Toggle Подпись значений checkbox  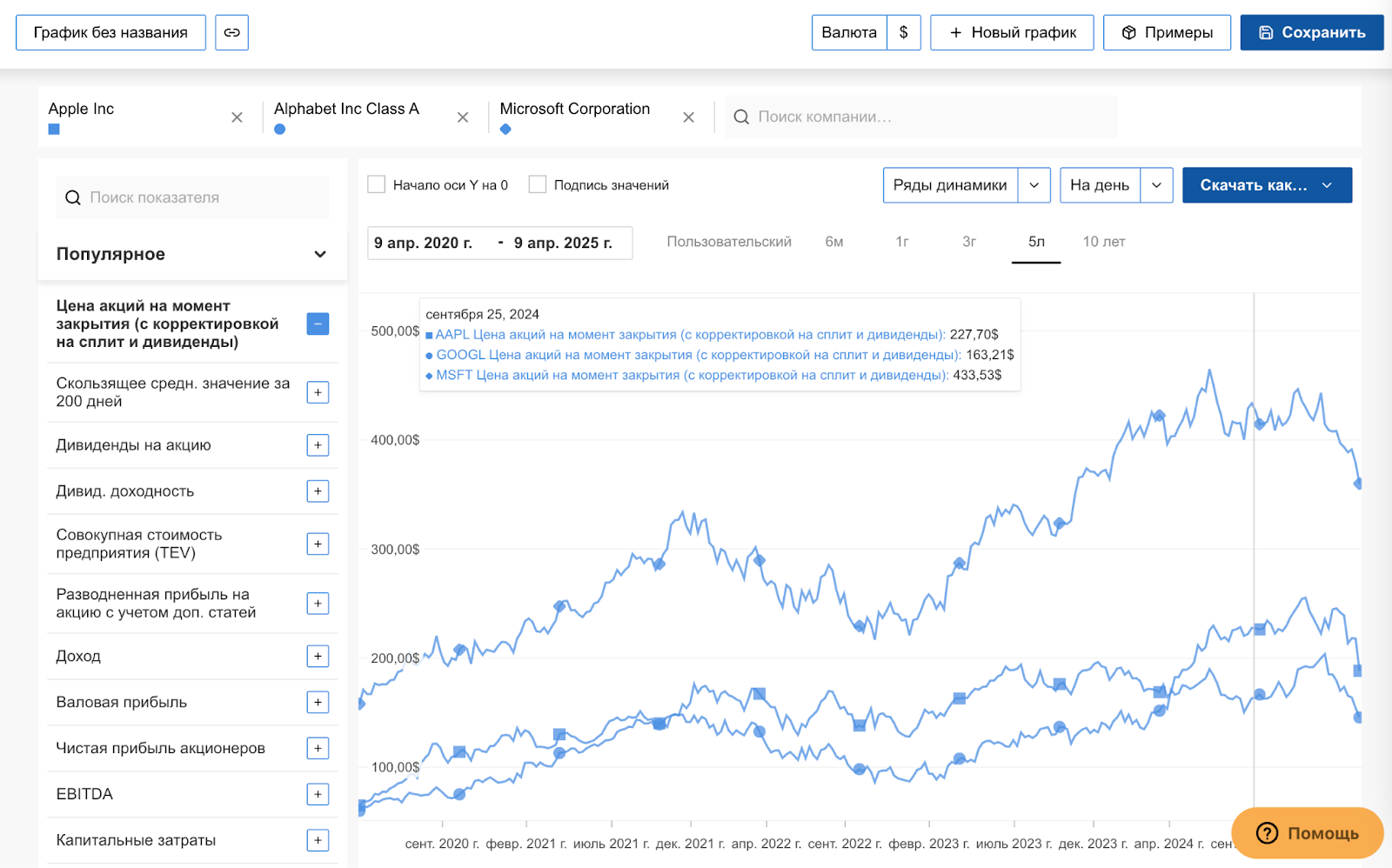point(538,184)
